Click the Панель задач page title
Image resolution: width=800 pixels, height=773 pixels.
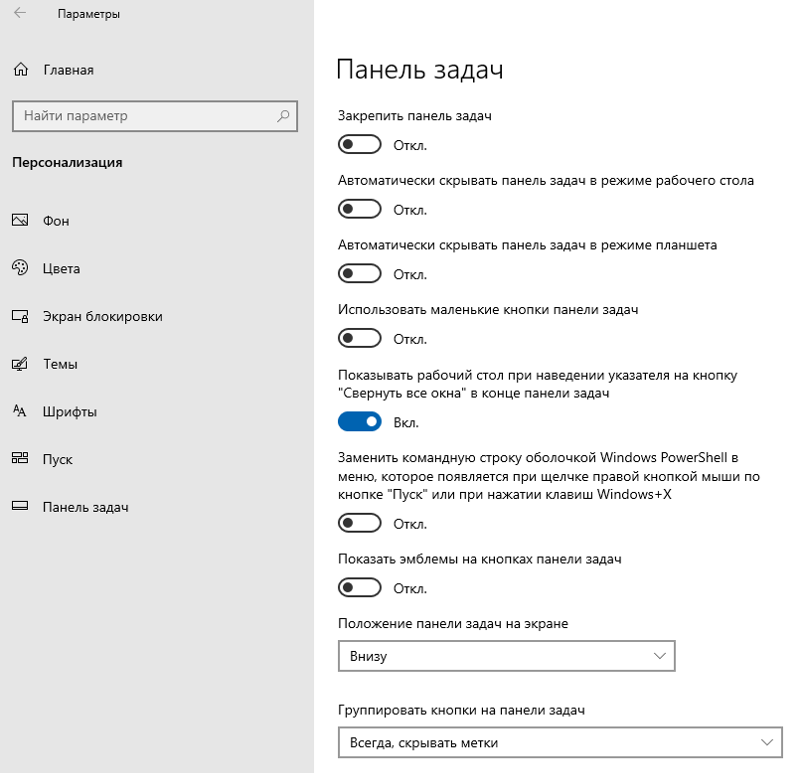420,69
